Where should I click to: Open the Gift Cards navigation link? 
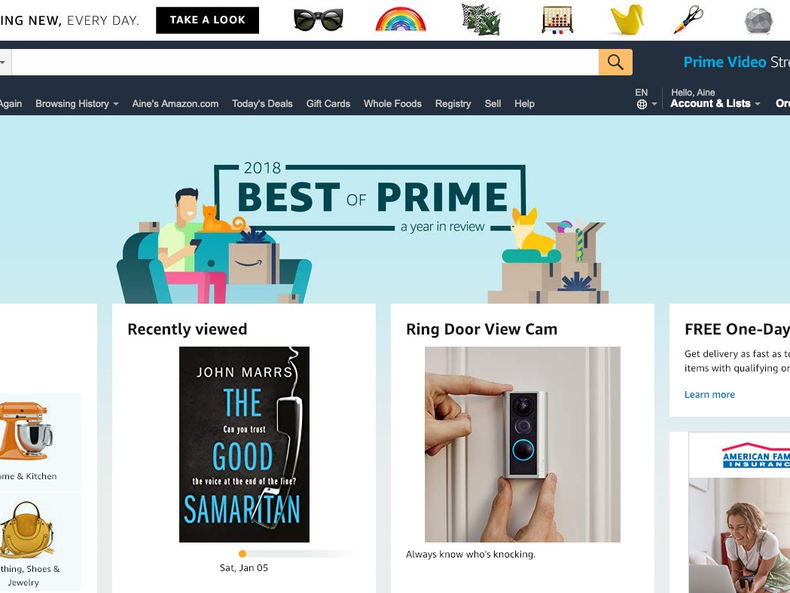click(x=328, y=104)
